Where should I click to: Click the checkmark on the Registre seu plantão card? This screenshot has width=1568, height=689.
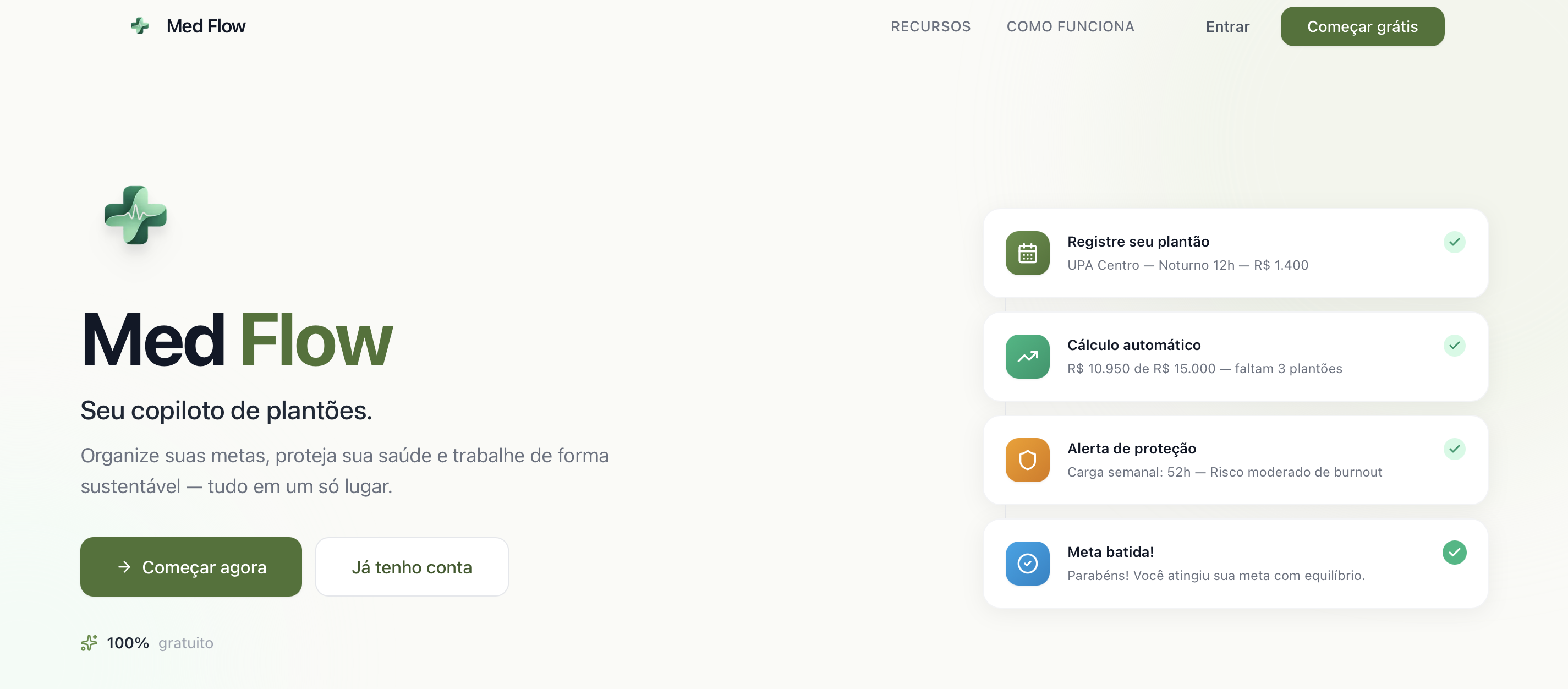click(x=1454, y=242)
